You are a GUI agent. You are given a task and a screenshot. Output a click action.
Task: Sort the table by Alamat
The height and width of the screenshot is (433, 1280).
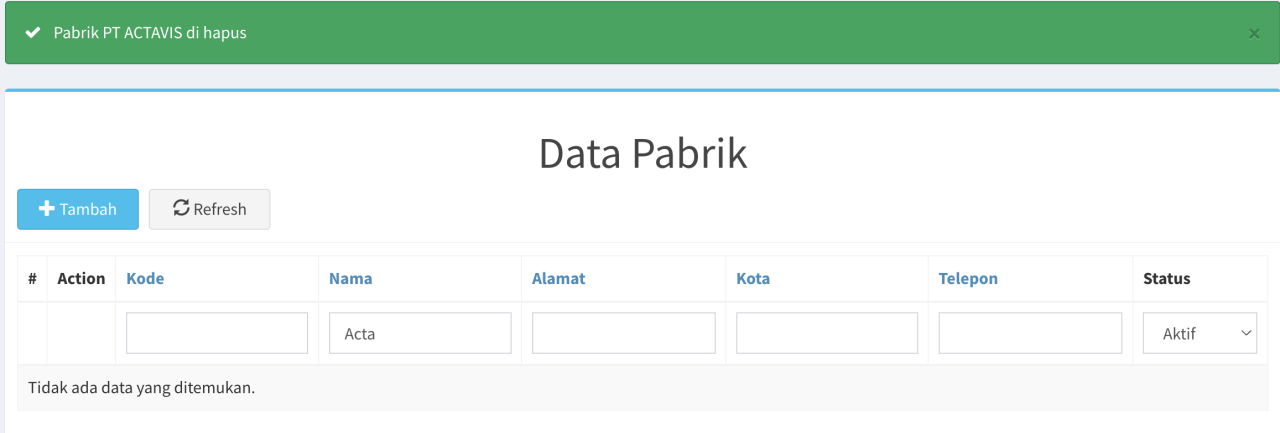tap(558, 279)
